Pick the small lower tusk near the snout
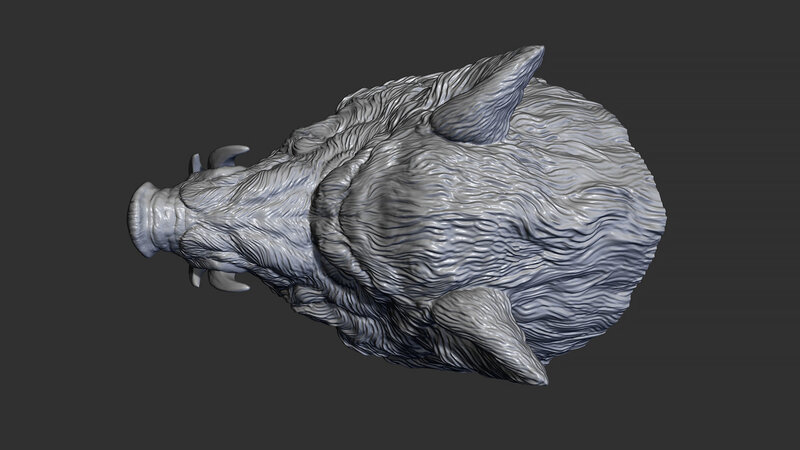The height and width of the screenshot is (450, 800). coord(195,280)
